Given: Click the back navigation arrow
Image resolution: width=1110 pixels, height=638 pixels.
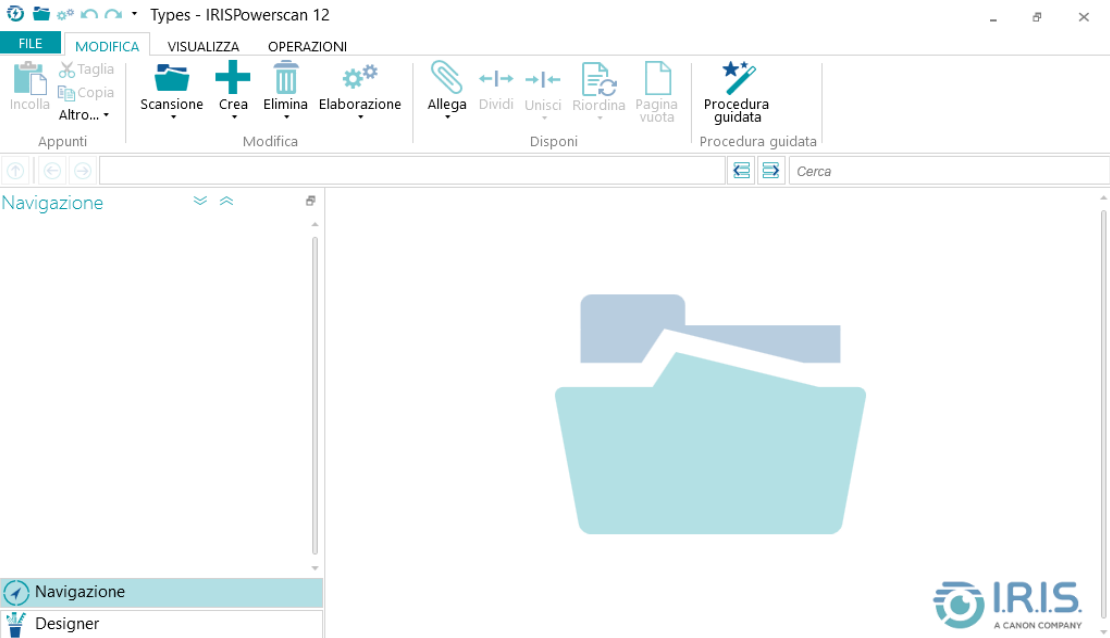Looking at the screenshot, I should (x=52, y=171).
